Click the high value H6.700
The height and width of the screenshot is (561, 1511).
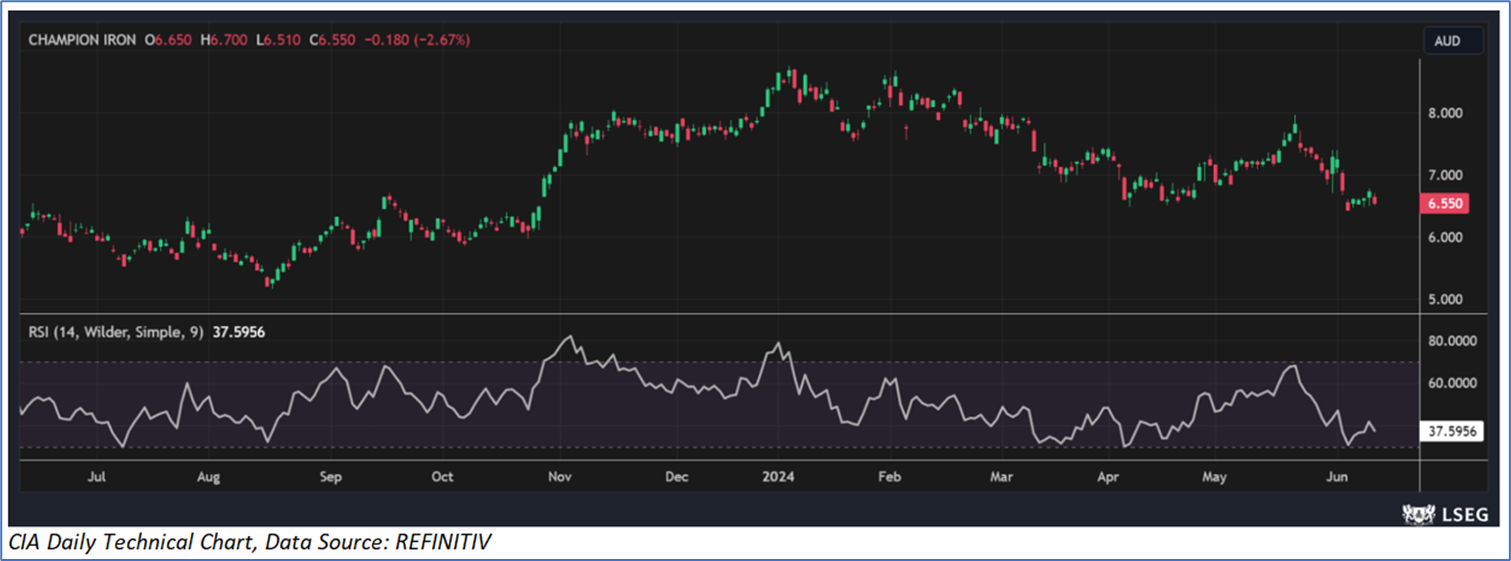click(x=224, y=40)
